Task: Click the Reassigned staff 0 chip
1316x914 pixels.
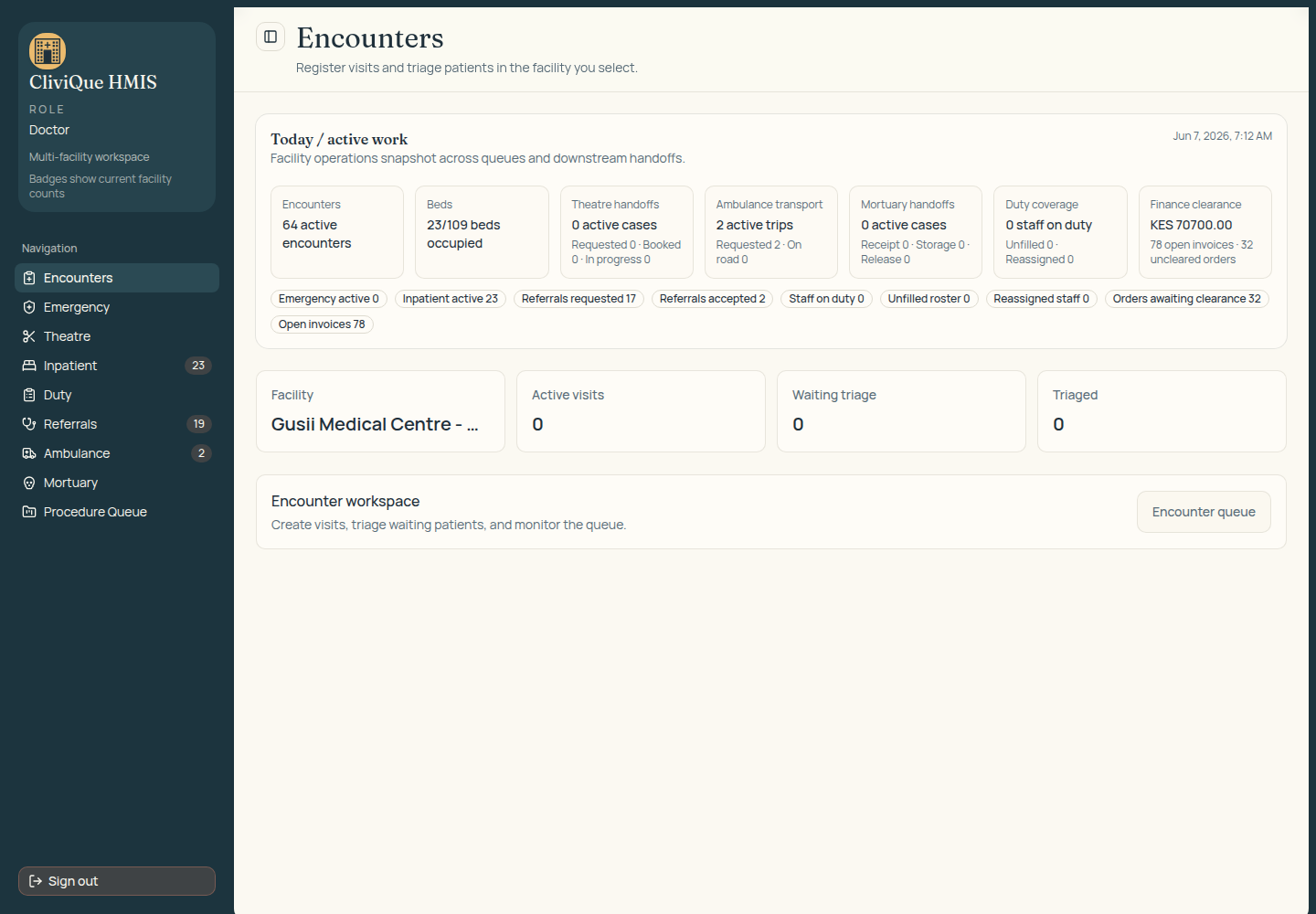Action: 1042,299
